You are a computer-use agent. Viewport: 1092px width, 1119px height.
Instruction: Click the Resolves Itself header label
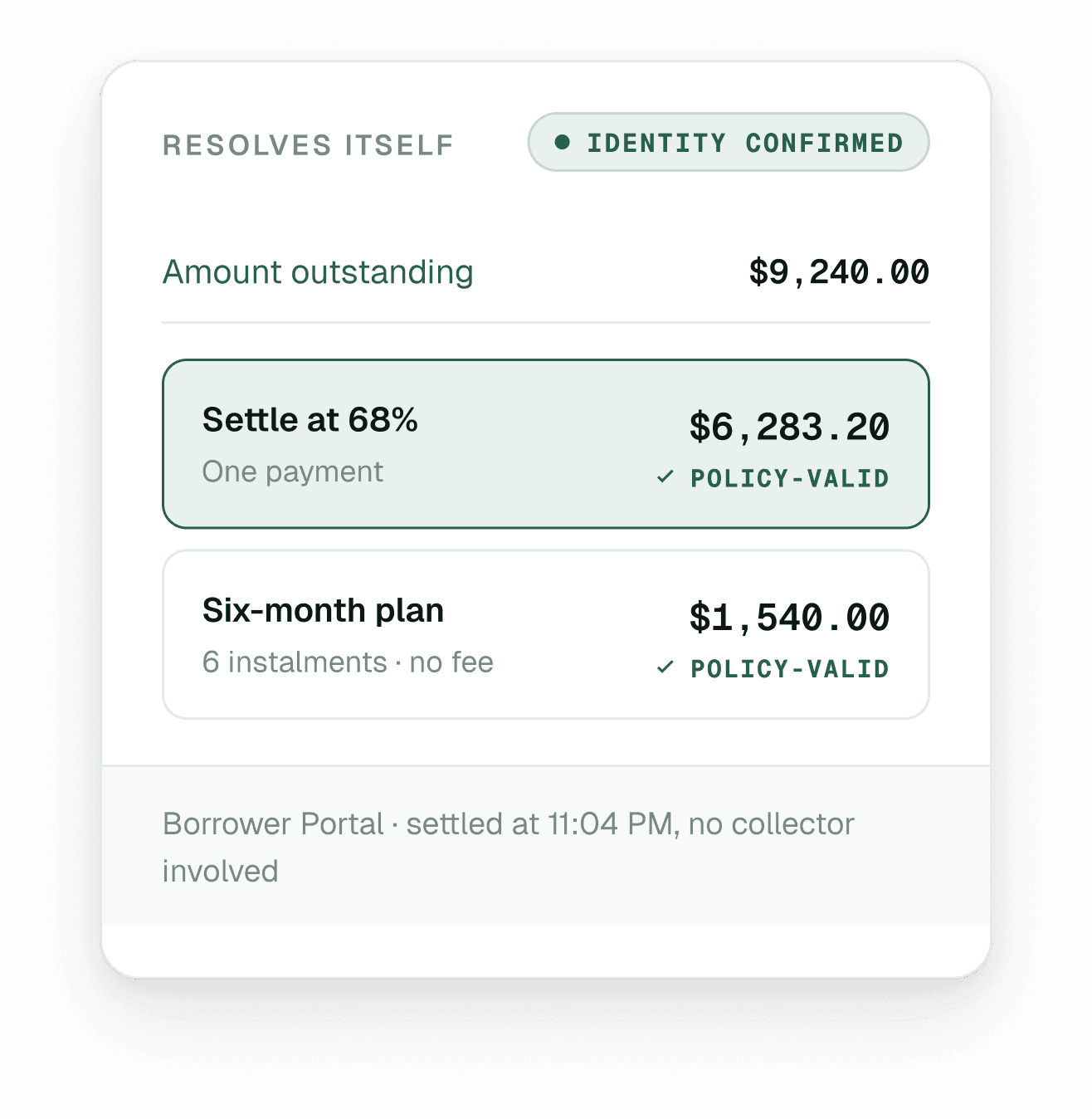click(309, 145)
